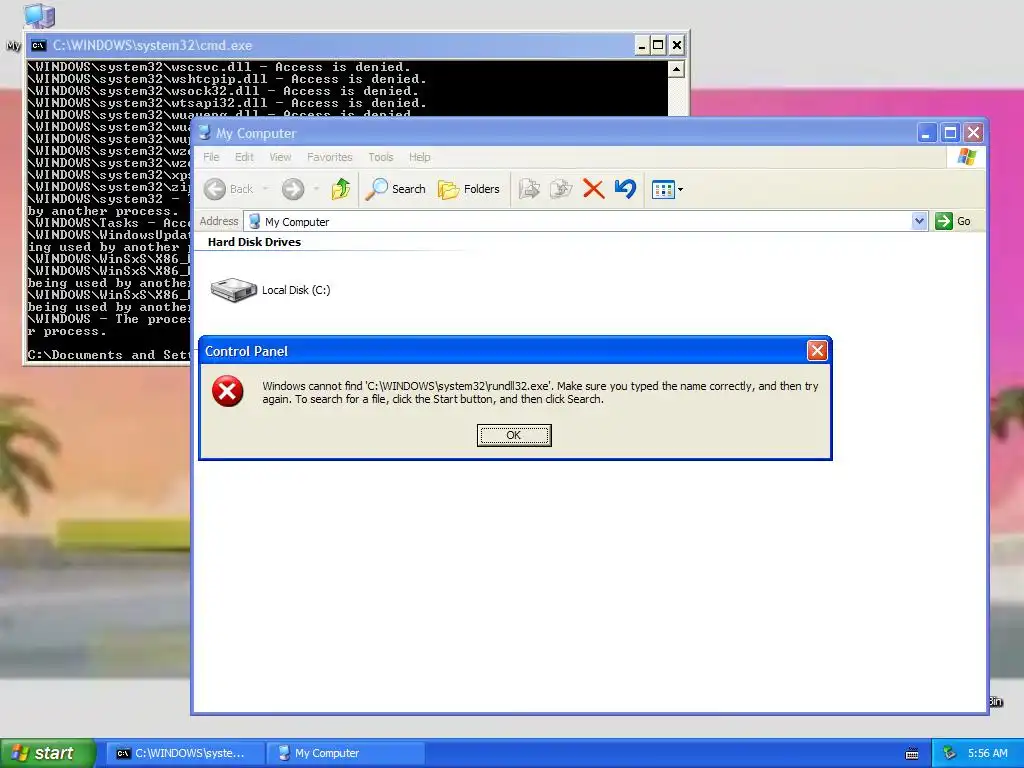This screenshot has width=1024, height=768.
Task: Click the My Computer title bar icon
Action: click(204, 133)
